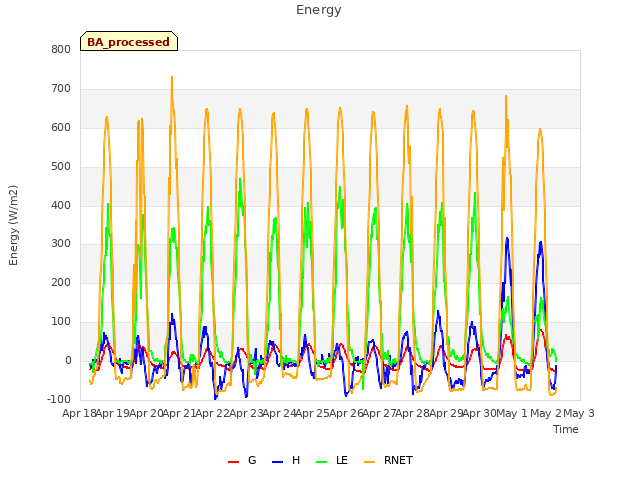Click the G legend entry
Viewport: 640px width, 480px height.
click(242, 460)
